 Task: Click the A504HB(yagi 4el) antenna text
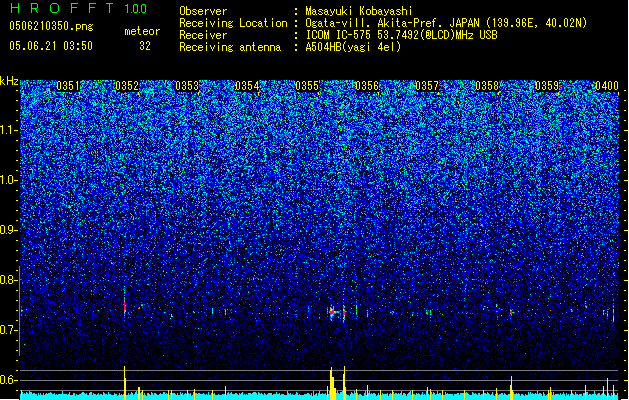pyautogui.click(x=353, y=47)
